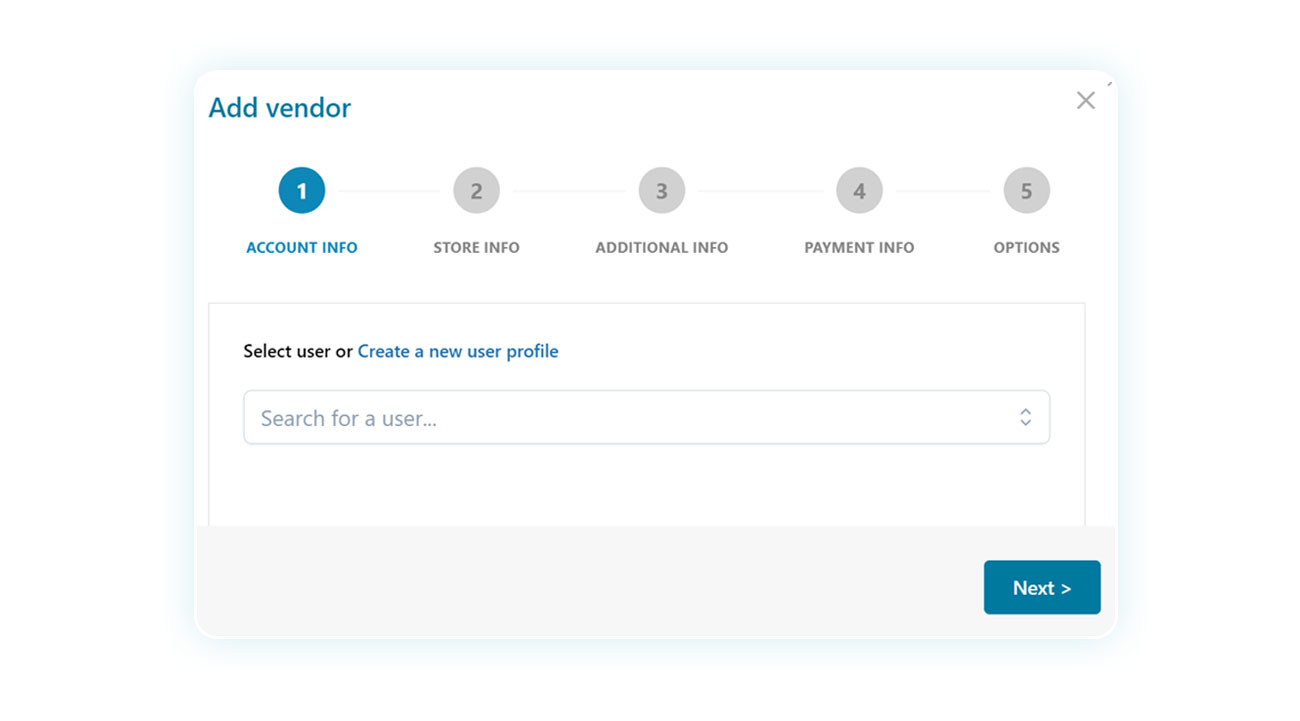Viewport: 1300px width, 721px height.
Task: Click the connector line between steps 3 and 4
Action: point(760,191)
